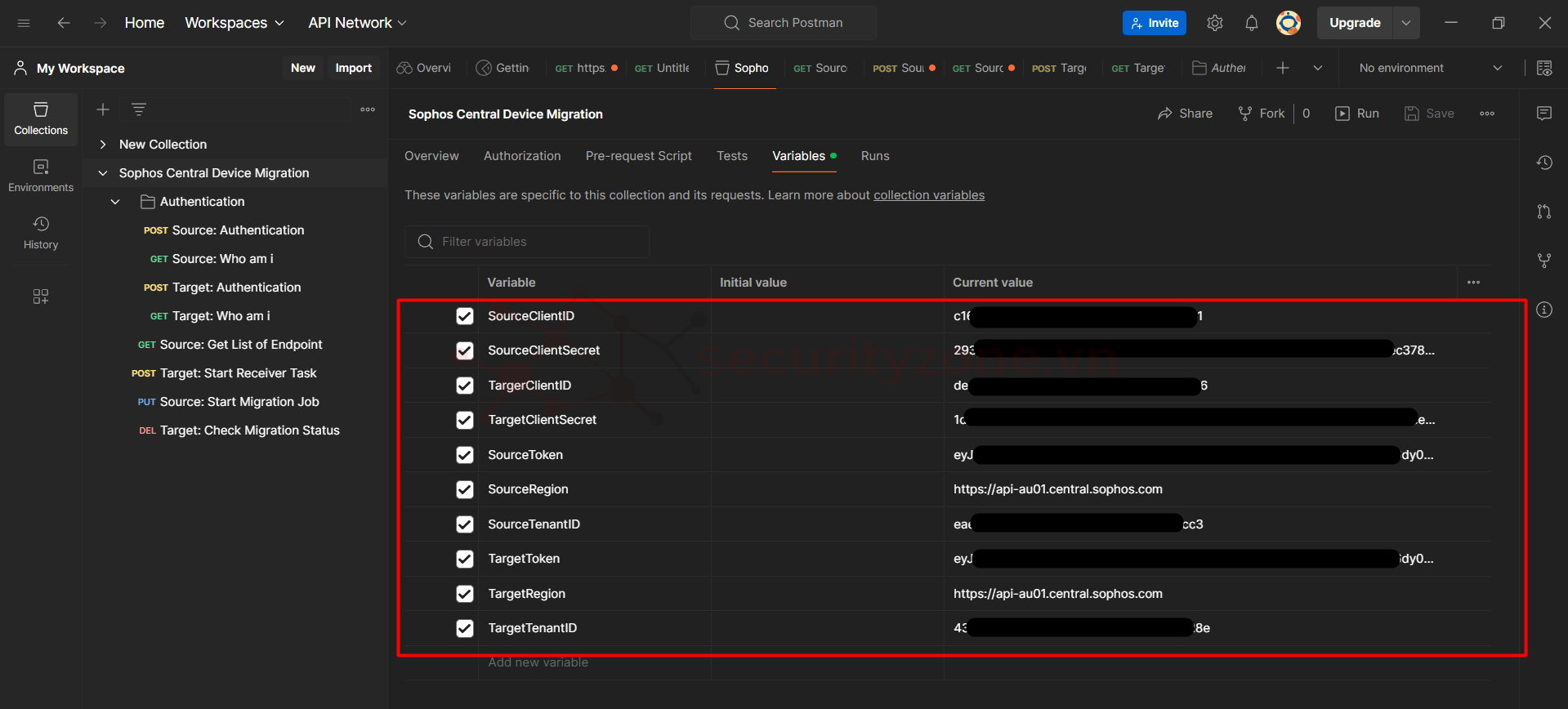Open the comments pane icon

click(1544, 114)
